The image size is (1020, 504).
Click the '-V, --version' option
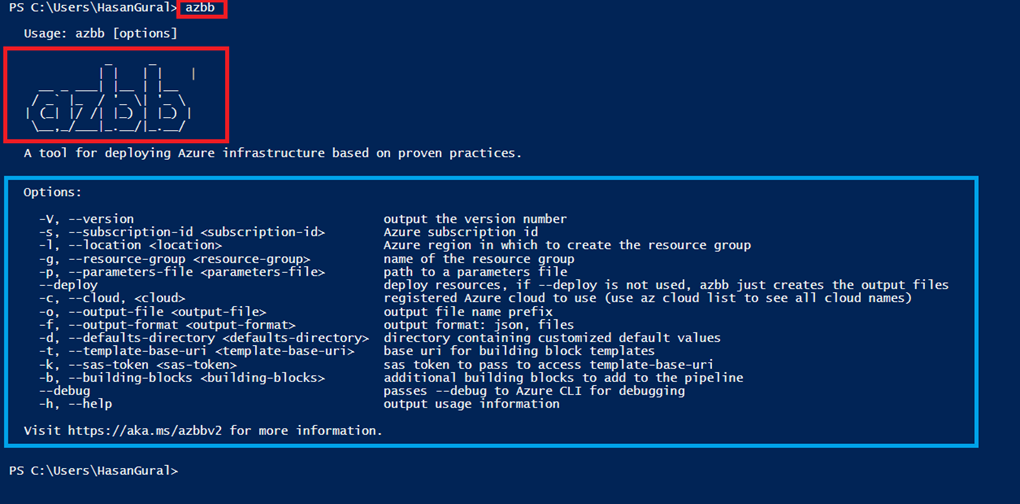click(x=86, y=219)
